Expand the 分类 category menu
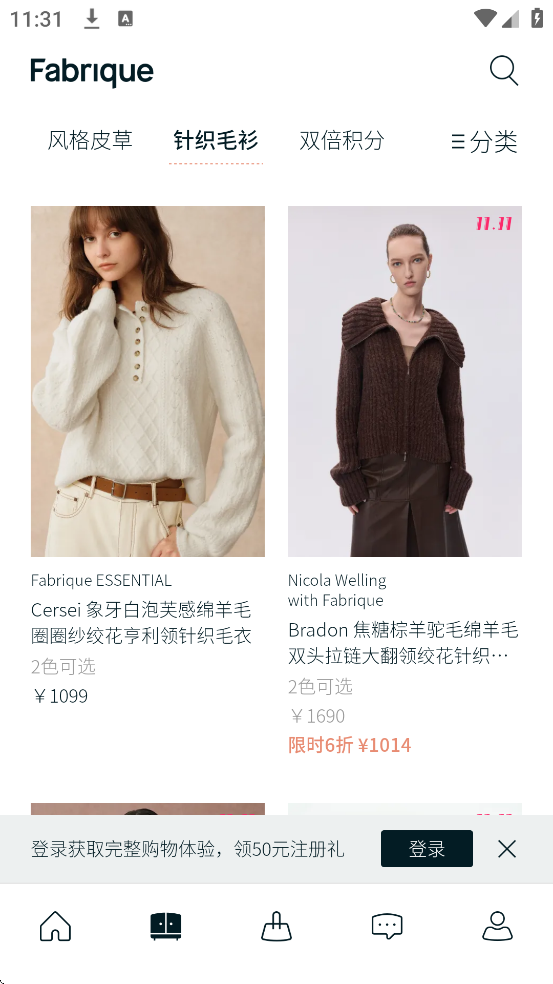The width and height of the screenshot is (553, 984). (x=484, y=141)
